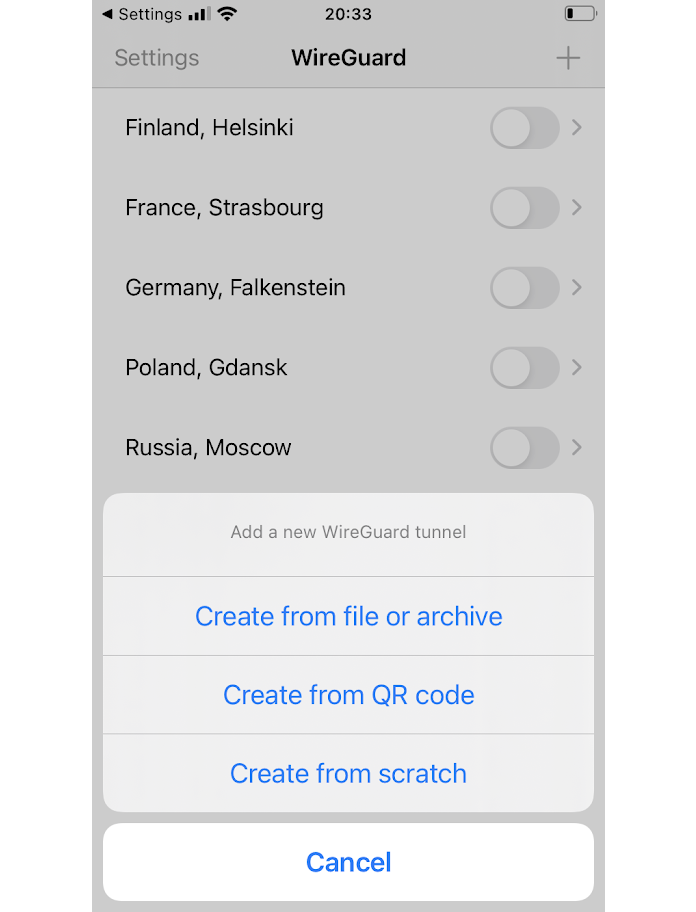Tap the cellular signal bars icon
The width and height of the screenshot is (696, 912).
(x=199, y=14)
